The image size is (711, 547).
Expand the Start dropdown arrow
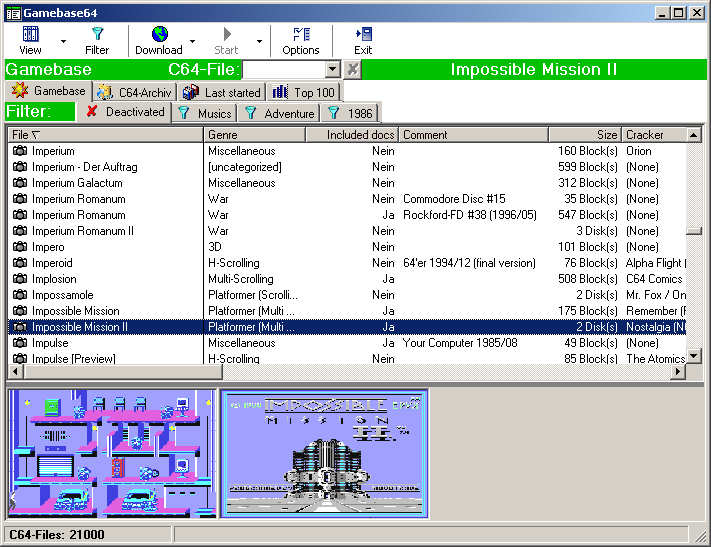pyautogui.click(x=259, y=41)
